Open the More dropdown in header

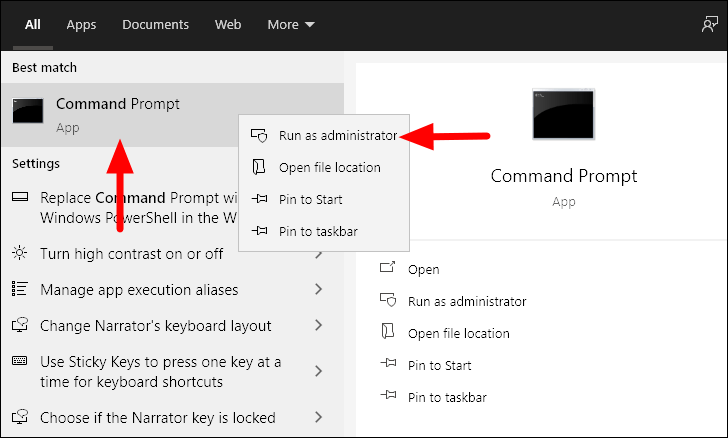(291, 25)
